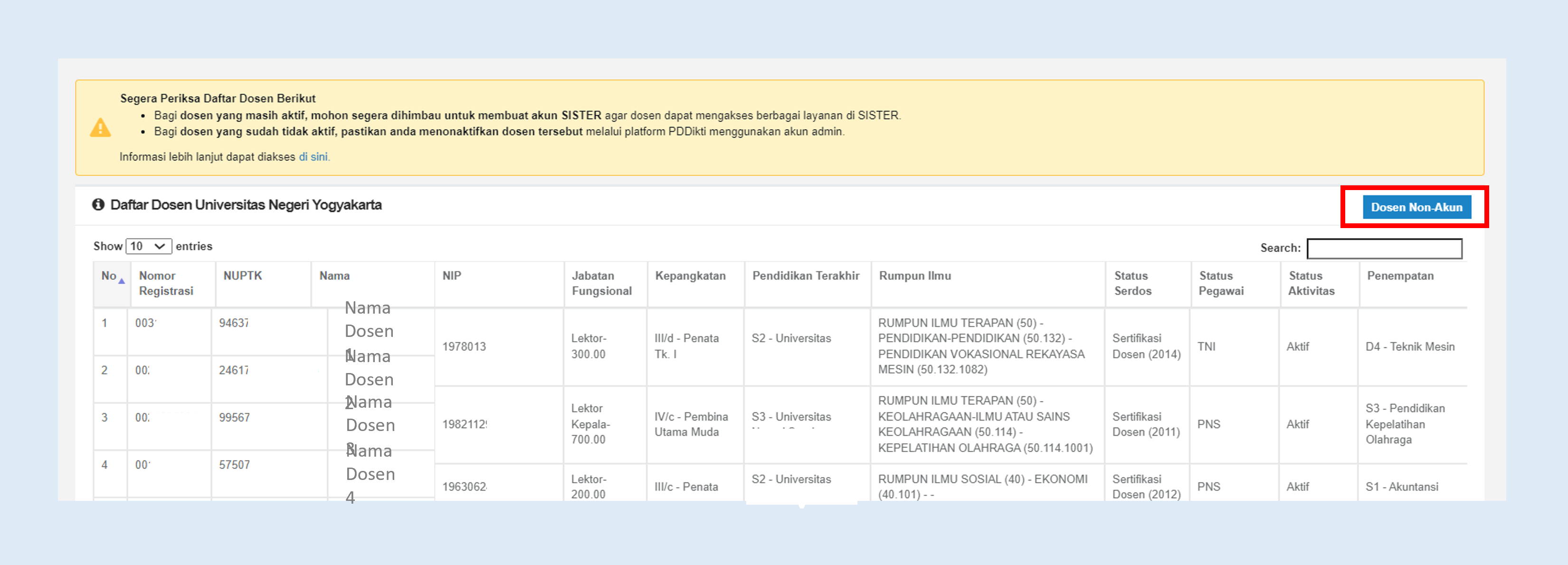
Task: Click IV/c - Pembina Utama Muda cell
Action: (x=695, y=424)
